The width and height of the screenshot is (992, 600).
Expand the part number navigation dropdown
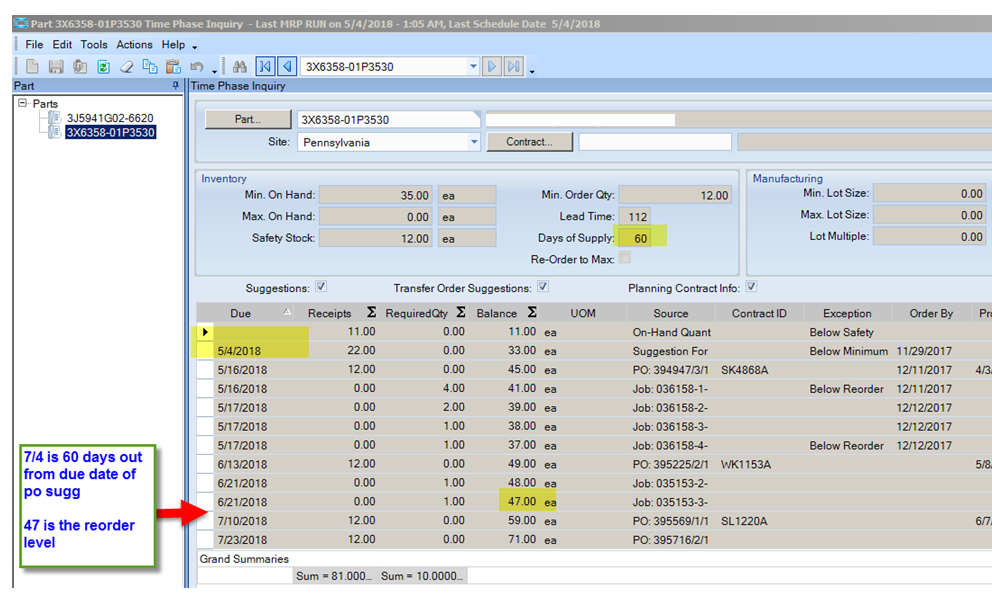point(473,67)
